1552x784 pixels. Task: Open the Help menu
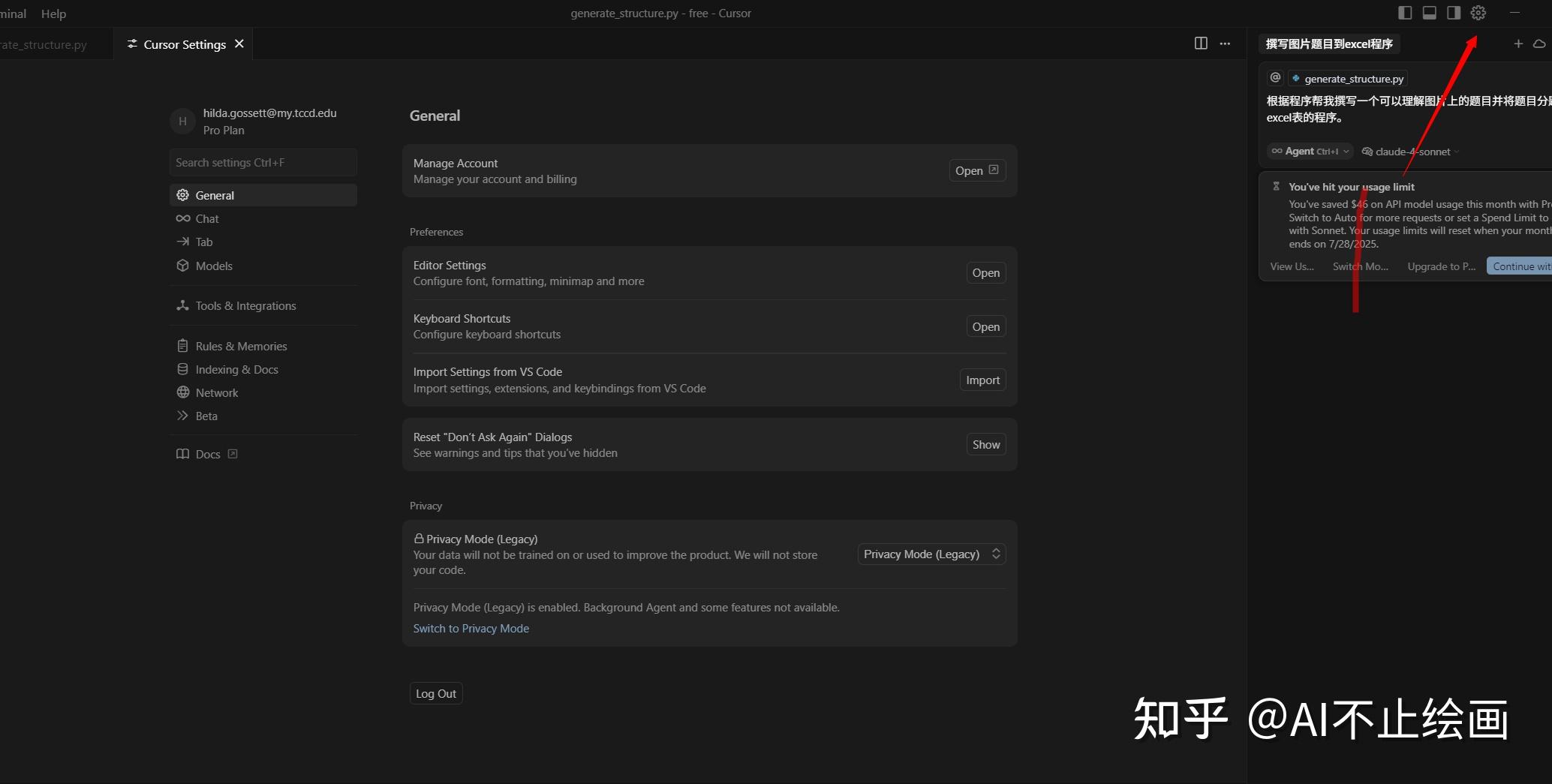[x=53, y=14]
